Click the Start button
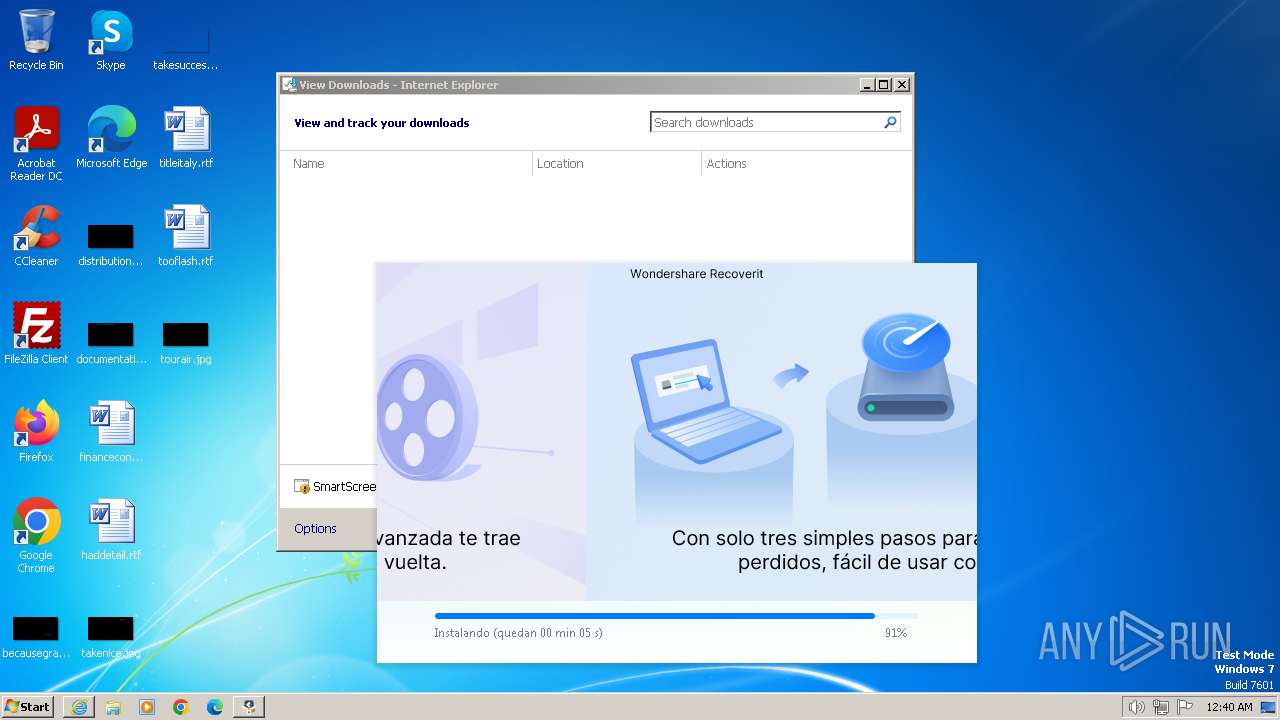This screenshot has height=720, width=1280. tap(28, 707)
